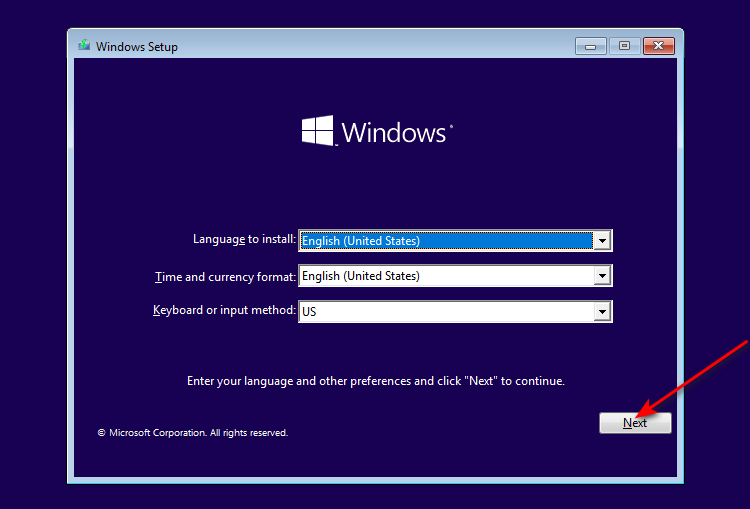Screen dimensions: 750x509
Task: Expand Time and currency format dropdown arrow
Action: point(602,276)
